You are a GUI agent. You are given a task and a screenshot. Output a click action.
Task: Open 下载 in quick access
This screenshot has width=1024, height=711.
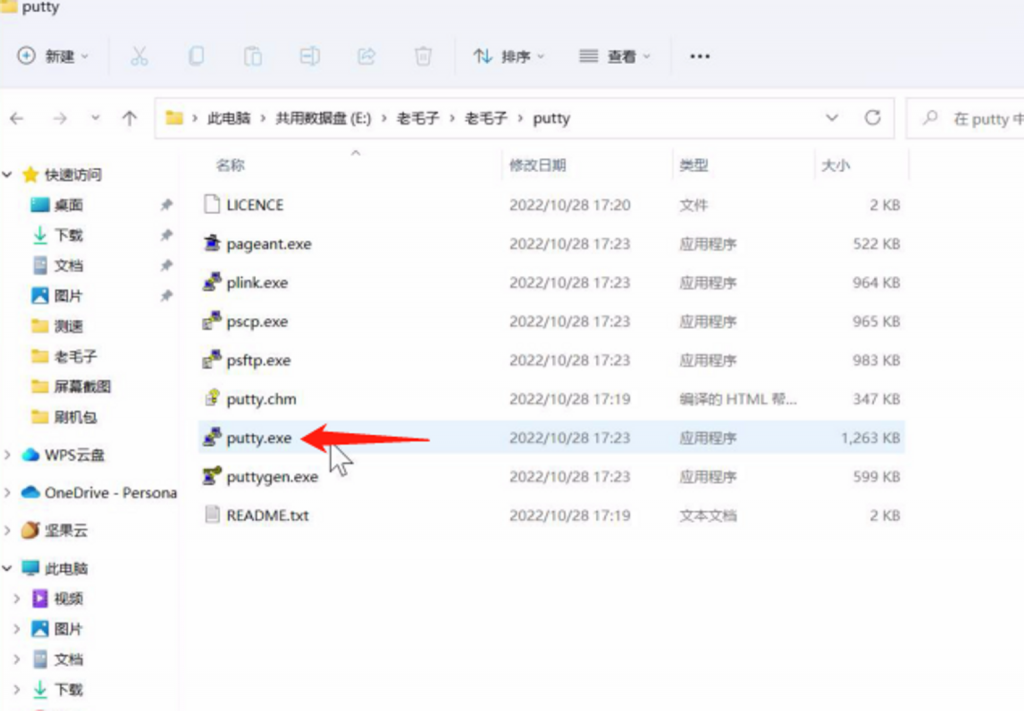coord(68,235)
